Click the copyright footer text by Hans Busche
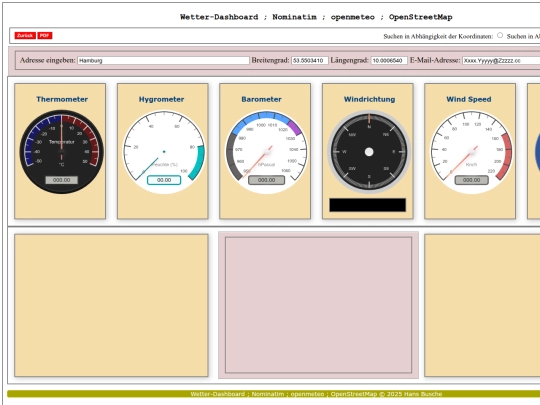 point(316,394)
